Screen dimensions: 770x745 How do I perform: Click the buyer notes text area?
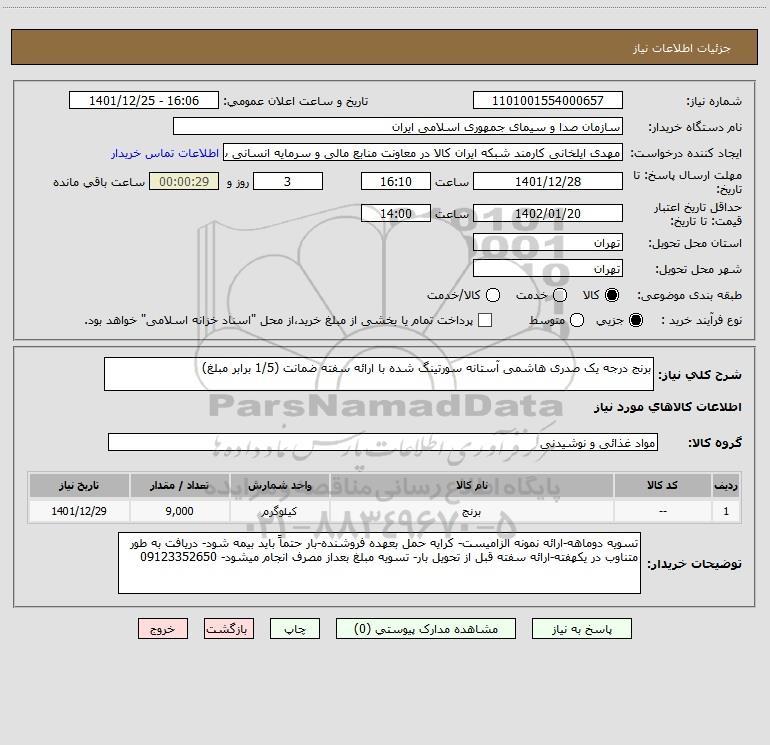379,563
